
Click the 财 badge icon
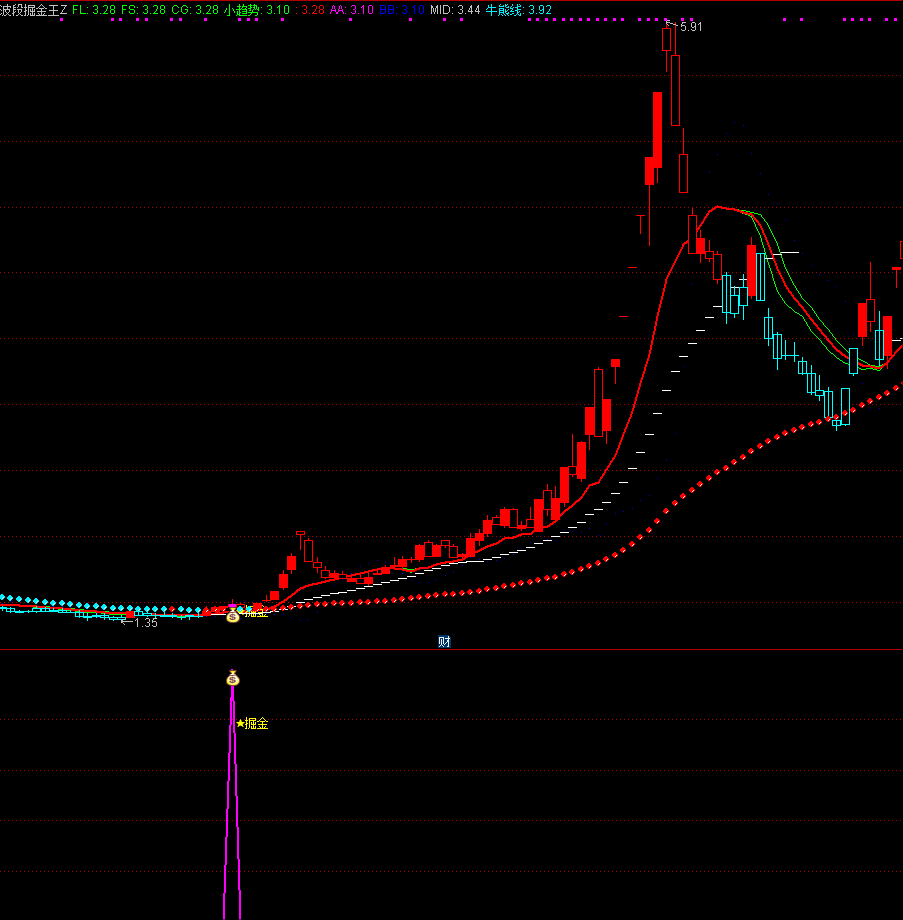(x=444, y=642)
